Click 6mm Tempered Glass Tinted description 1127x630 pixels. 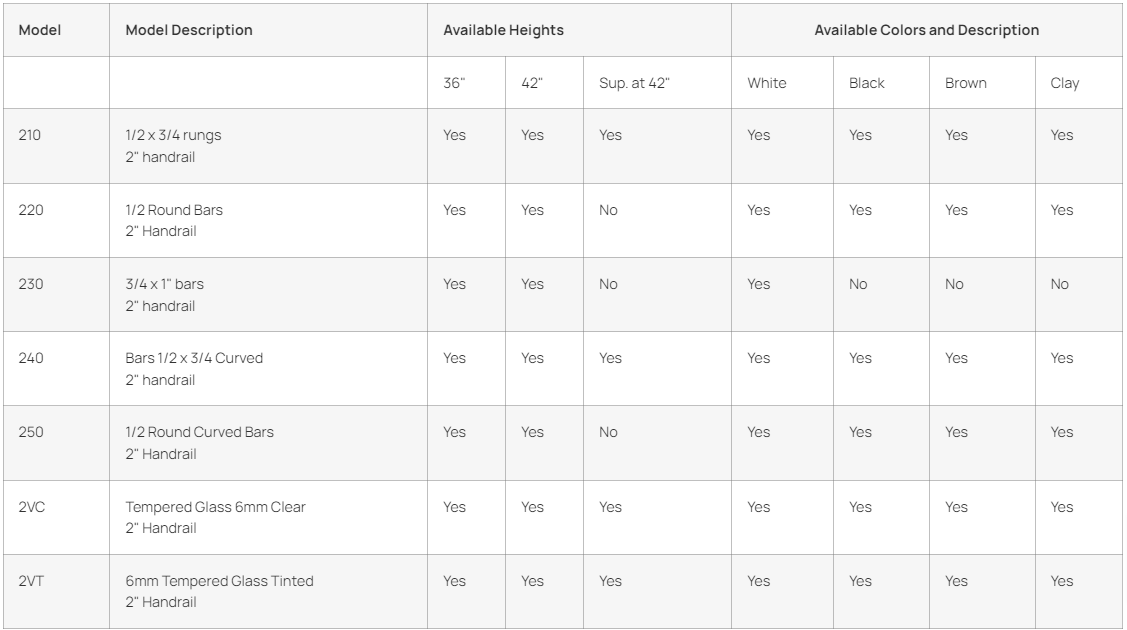(x=219, y=581)
